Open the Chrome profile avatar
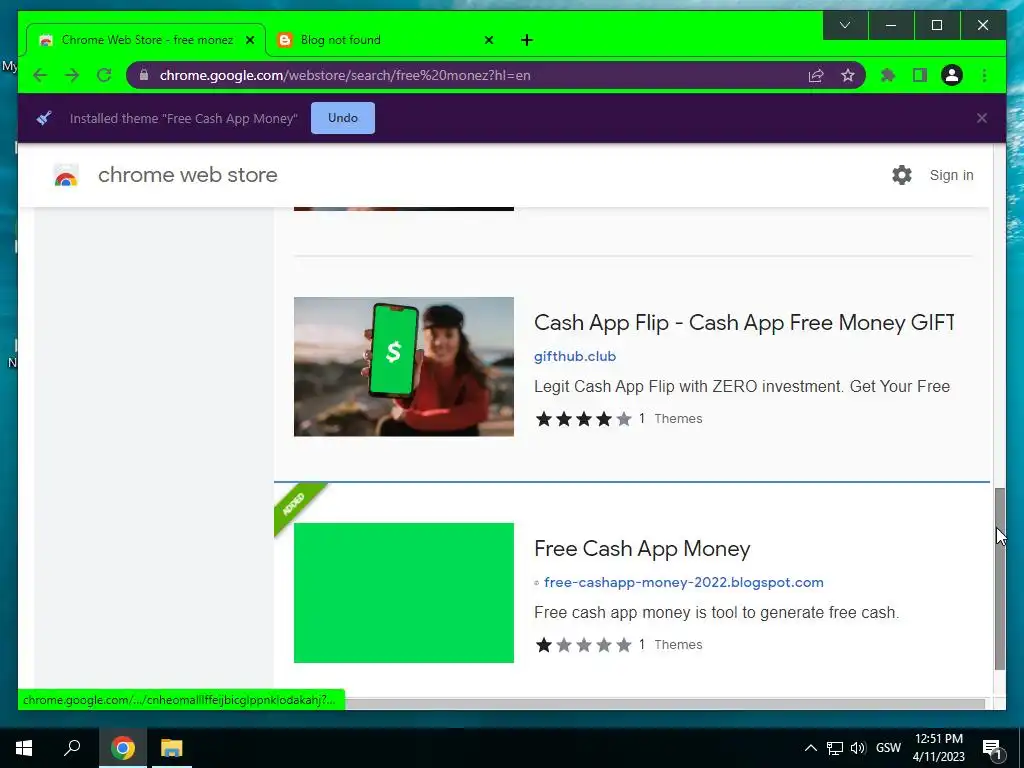This screenshot has width=1024, height=768. tap(952, 76)
